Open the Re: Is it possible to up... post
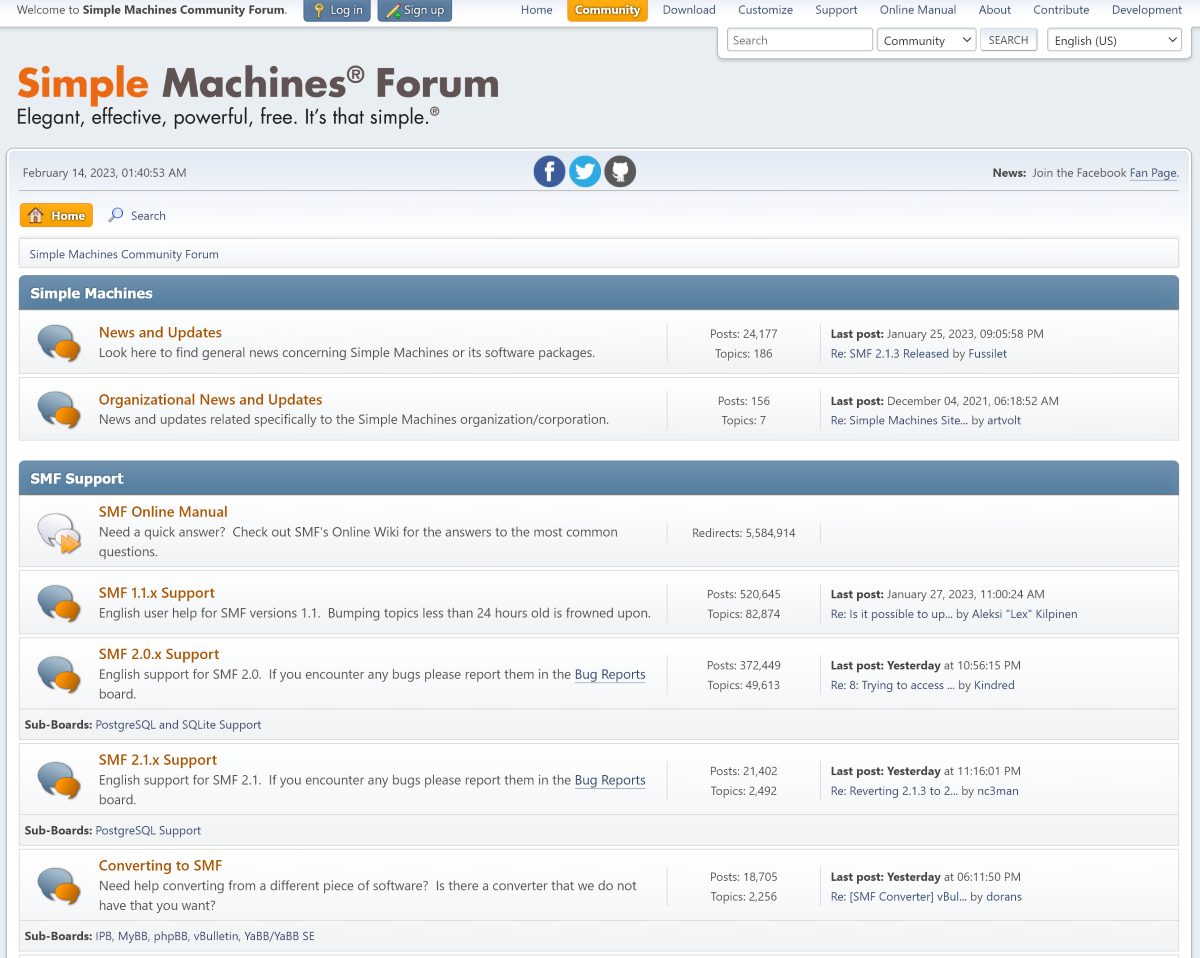The width and height of the screenshot is (1200, 958). pos(892,614)
